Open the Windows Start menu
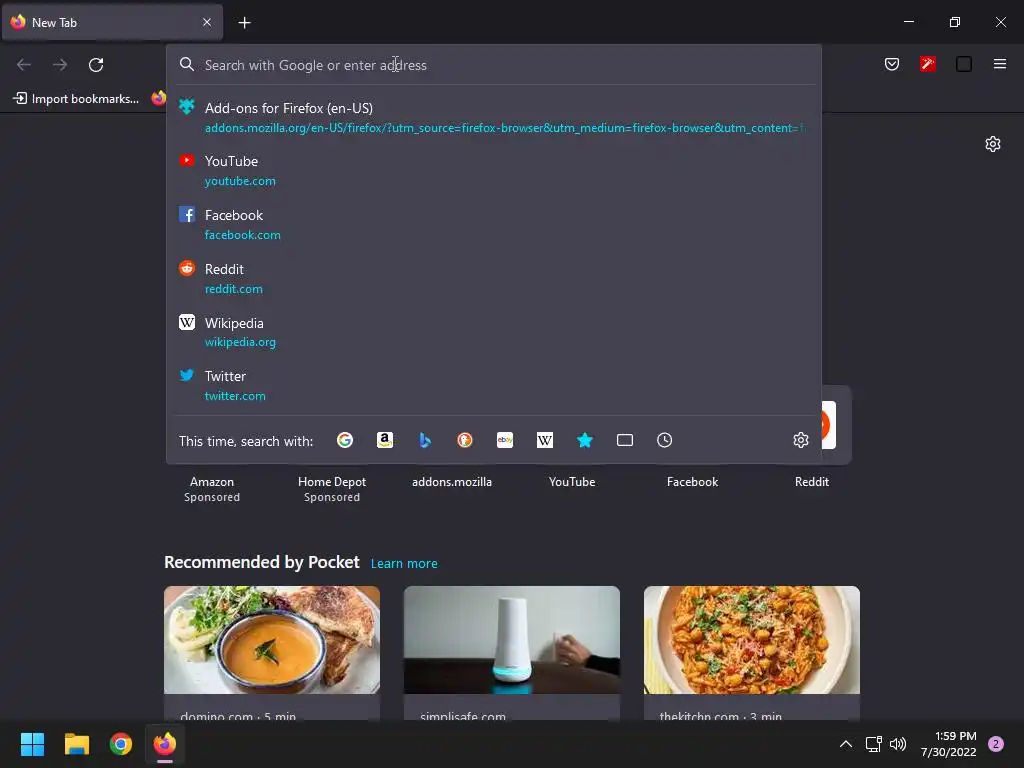 (32, 744)
